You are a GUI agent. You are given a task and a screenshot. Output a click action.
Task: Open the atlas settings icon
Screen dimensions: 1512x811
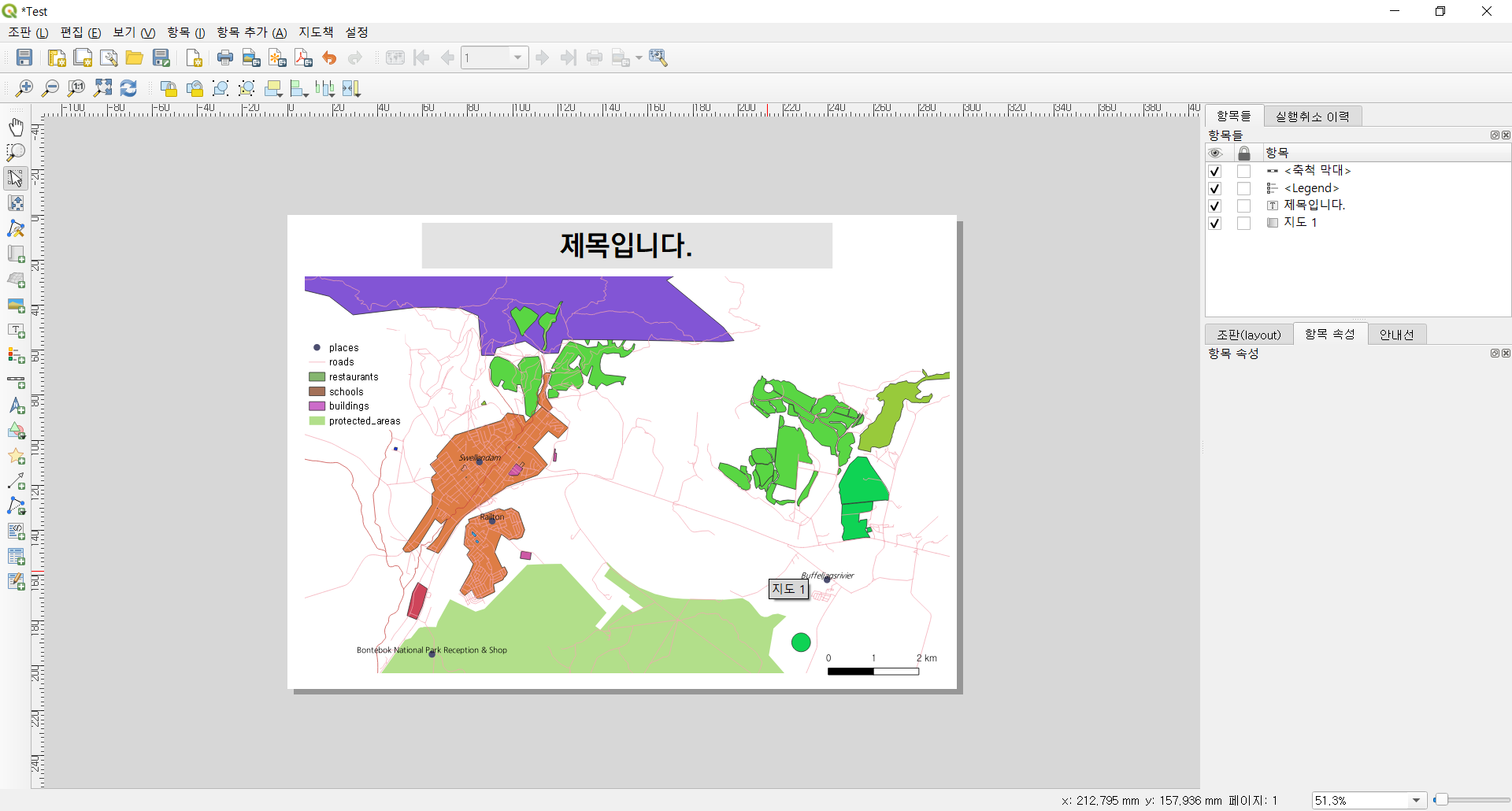pos(658,57)
